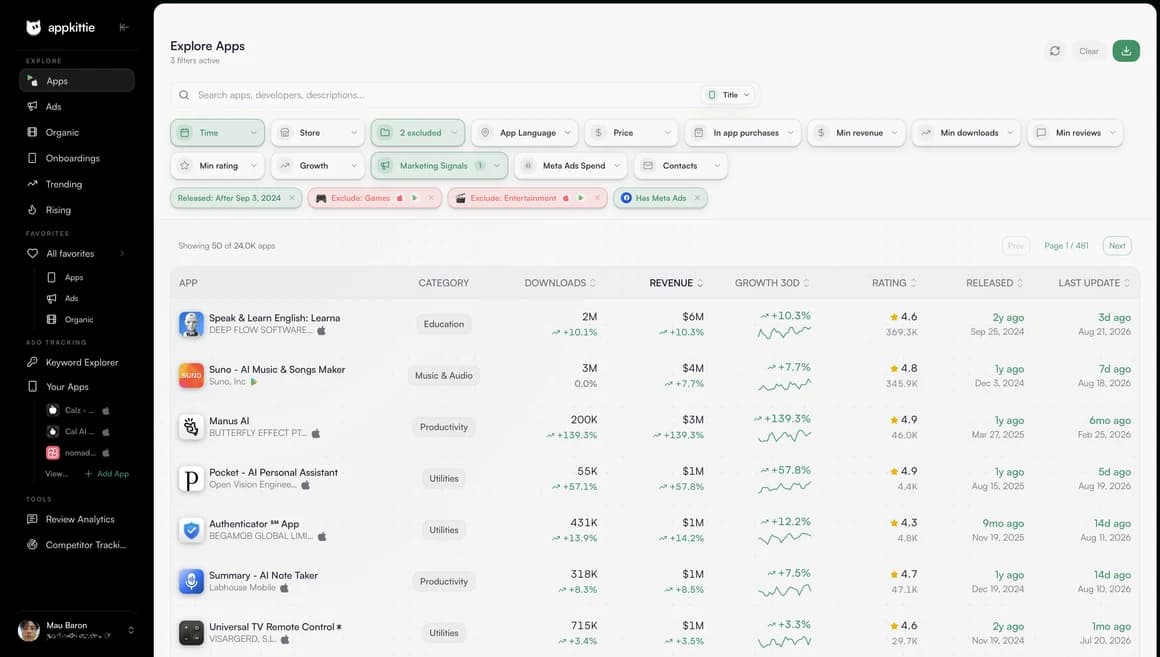1160x657 pixels.
Task: Open the Time filter dropdown
Action: click(218, 133)
